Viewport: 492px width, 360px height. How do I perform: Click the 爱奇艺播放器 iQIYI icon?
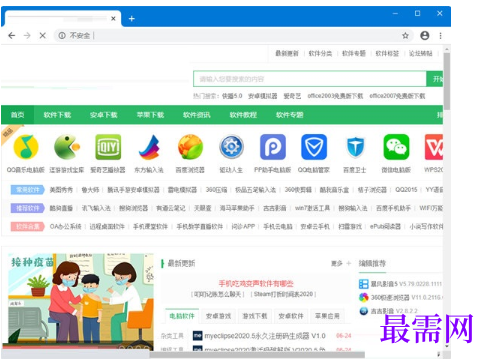point(108,147)
